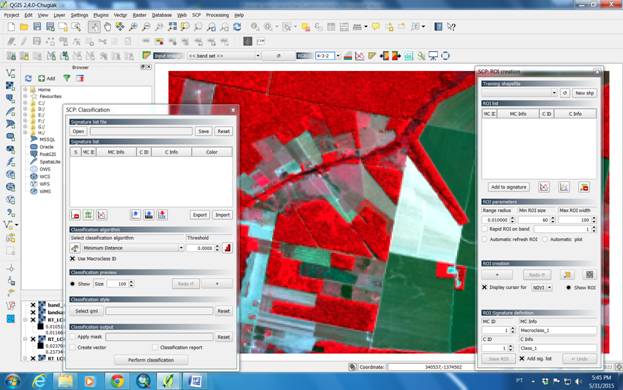The height and width of the screenshot is (390, 623).
Task: Refresh the Browser panel
Action: coord(28,78)
